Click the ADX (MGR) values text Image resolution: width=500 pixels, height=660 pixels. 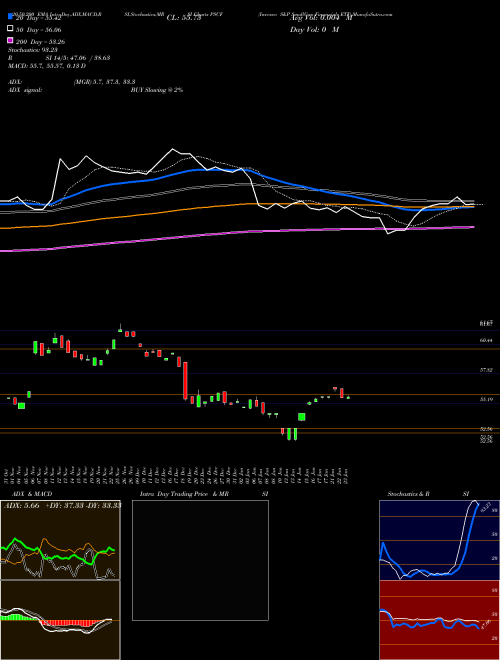point(104,82)
